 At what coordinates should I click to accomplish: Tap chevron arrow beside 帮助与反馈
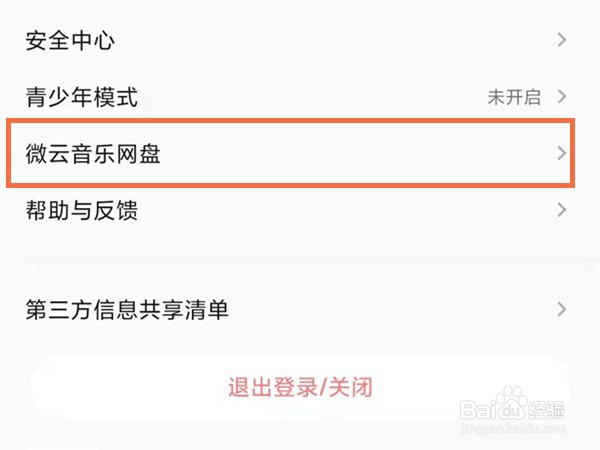[x=561, y=210]
